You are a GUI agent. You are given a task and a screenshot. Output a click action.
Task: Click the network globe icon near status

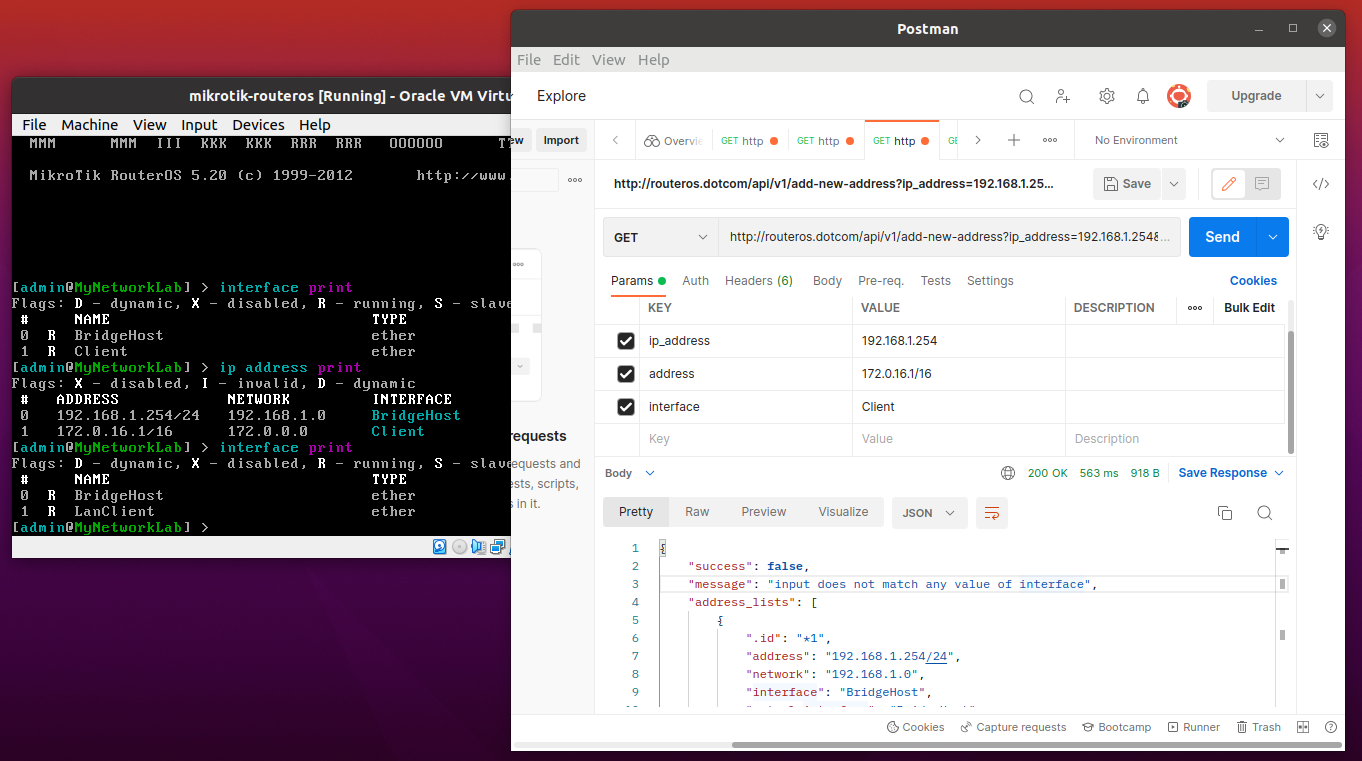(x=1008, y=473)
